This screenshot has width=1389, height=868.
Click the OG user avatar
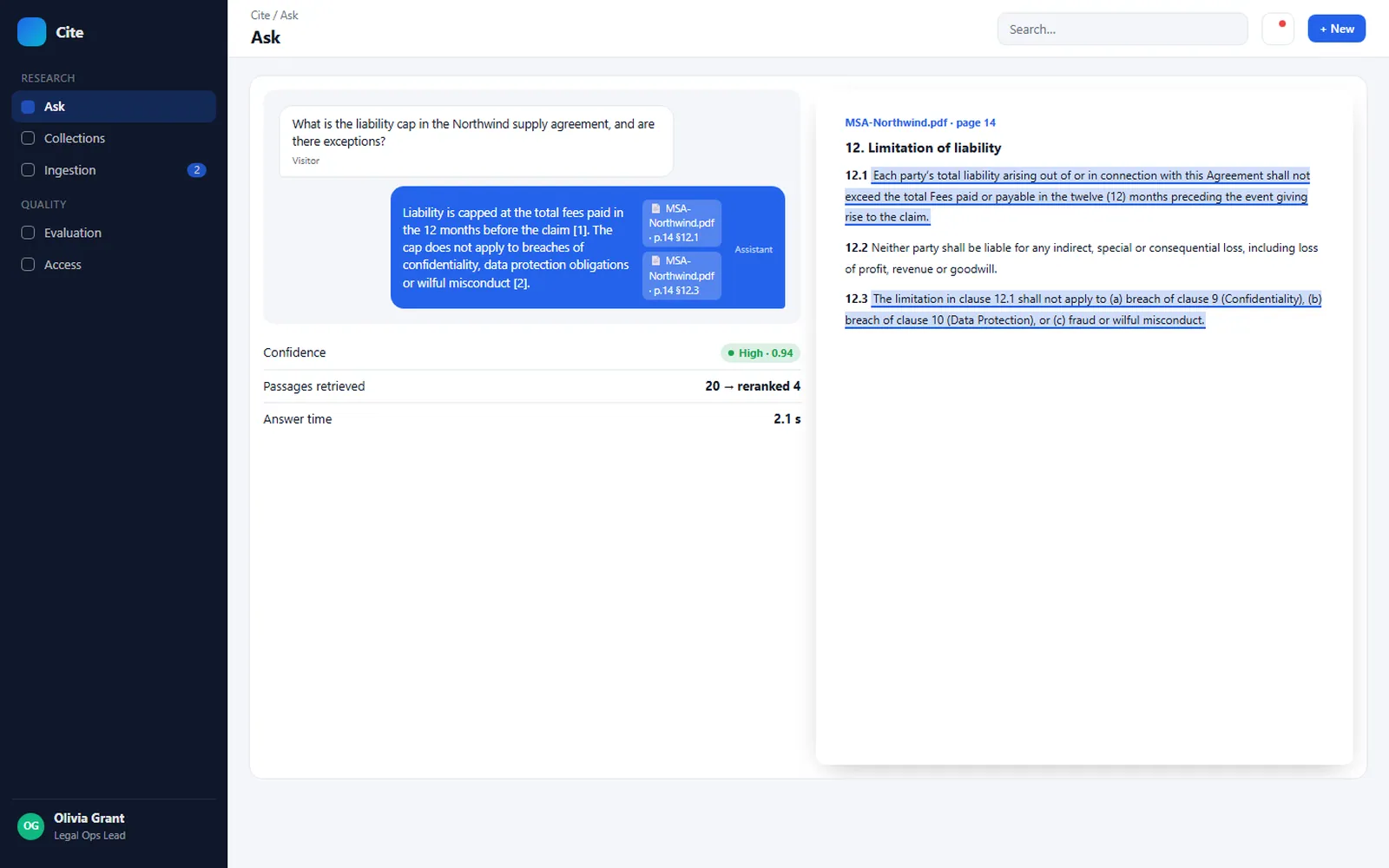click(x=31, y=826)
